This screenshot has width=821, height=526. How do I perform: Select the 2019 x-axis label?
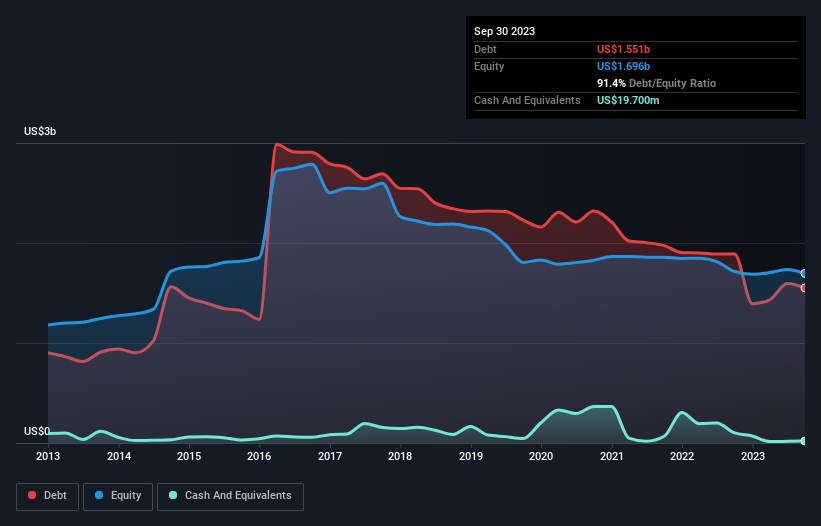coord(471,456)
